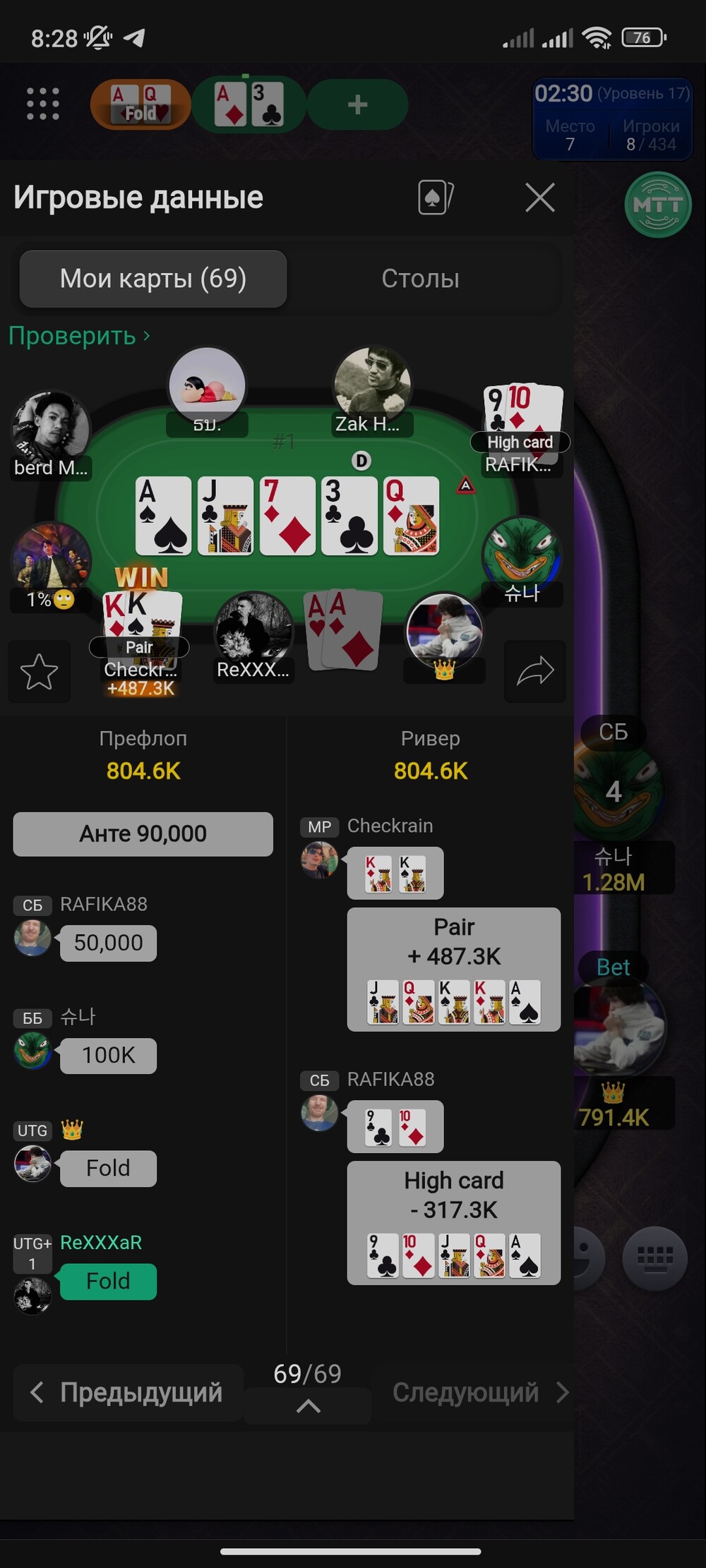This screenshot has height=1568, width=706.
Task: Open the tournament timer level info
Action: pos(612,118)
